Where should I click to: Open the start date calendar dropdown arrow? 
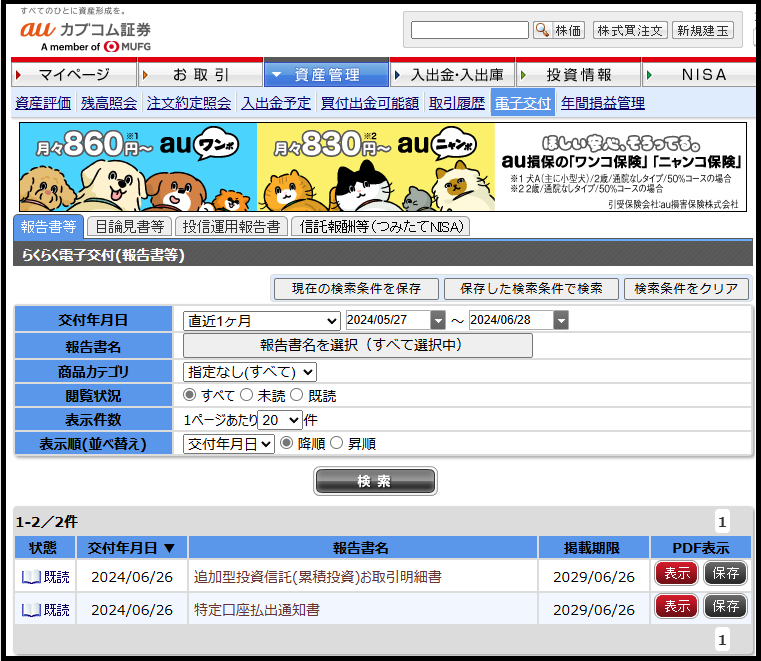click(438, 320)
